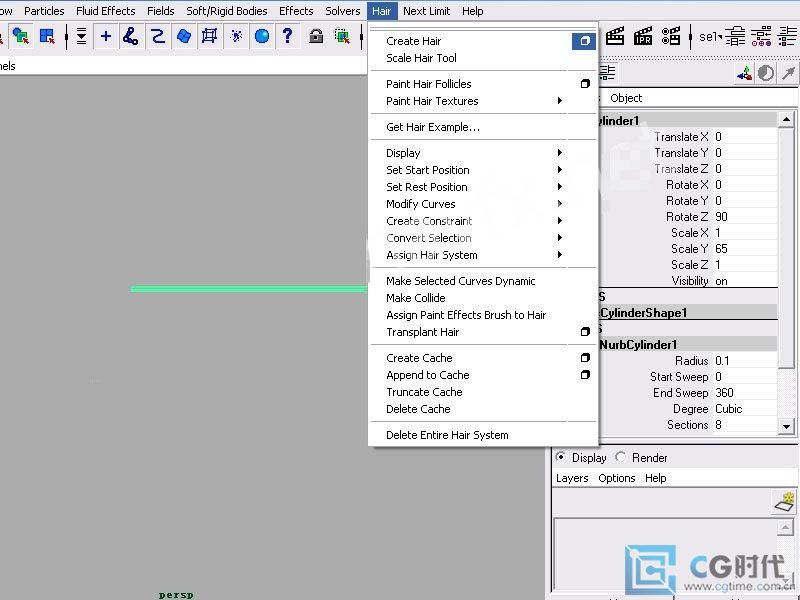The height and width of the screenshot is (600, 800).
Task: Click the plus snap-to-points icon
Action: [x=105, y=36]
